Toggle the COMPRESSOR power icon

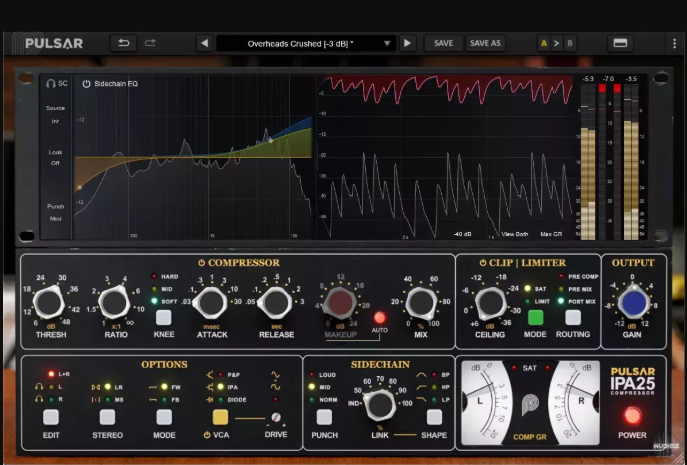click(201, 263)
